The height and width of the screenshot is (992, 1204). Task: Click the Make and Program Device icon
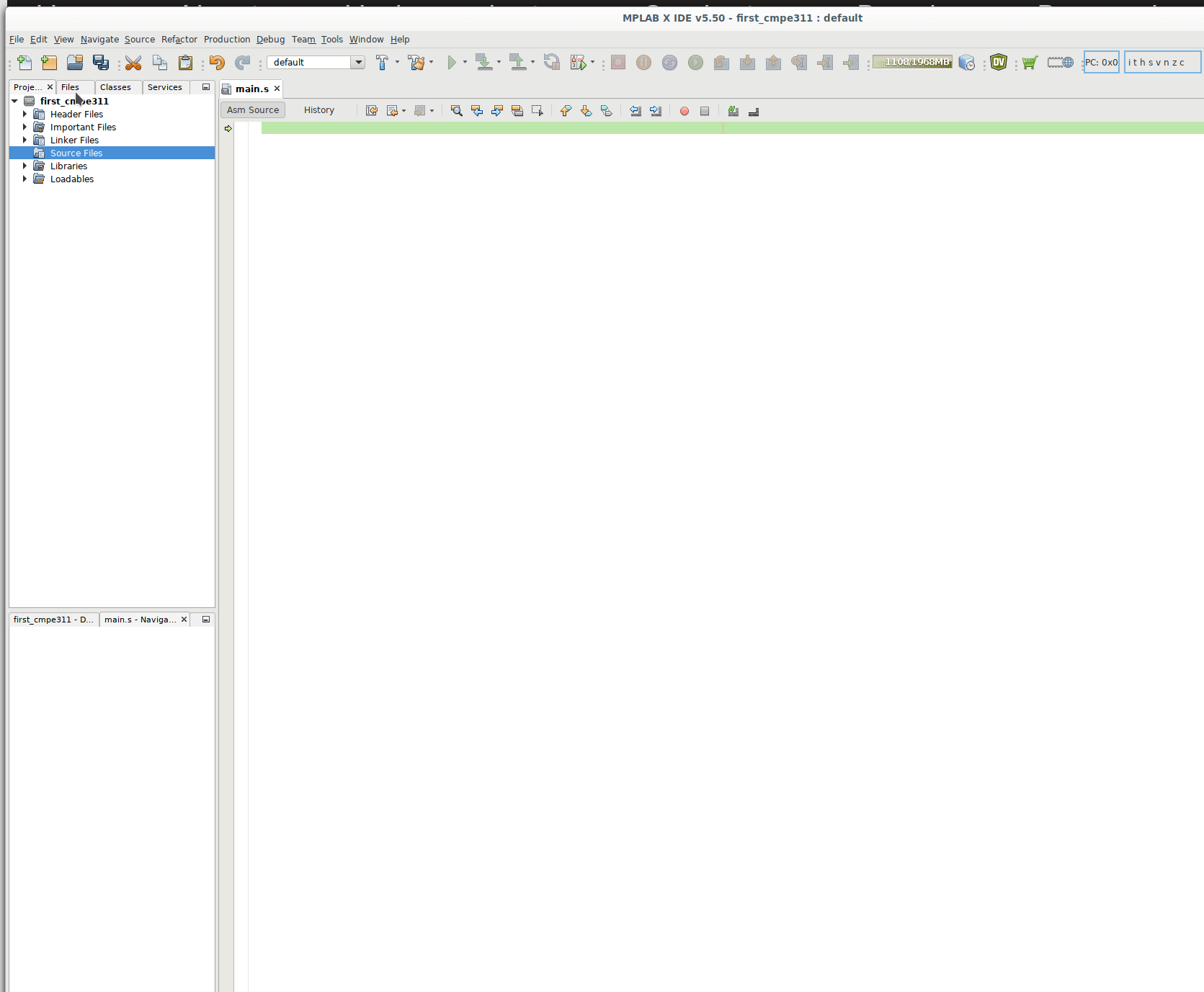pos(484,63)
